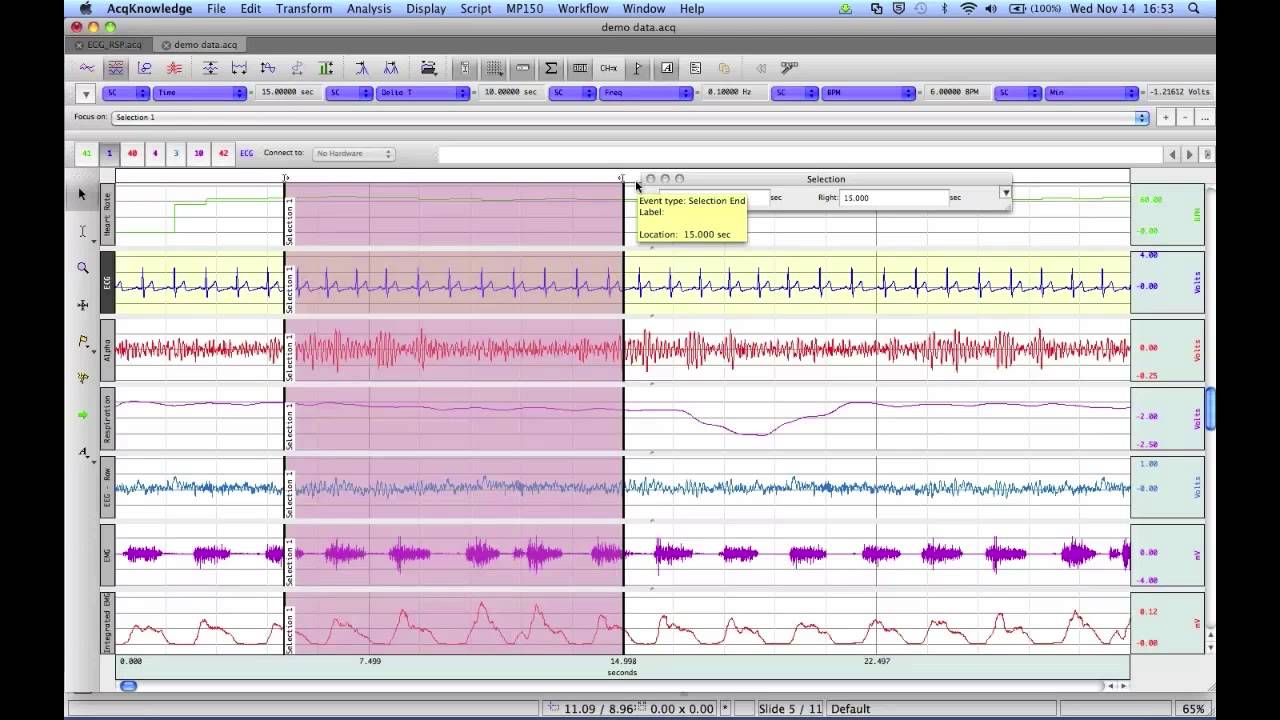Click the Wi-Fi icon in menu bar
Image resolution: width=1280 pixels, height=720 pixels.
coord(968,9)
